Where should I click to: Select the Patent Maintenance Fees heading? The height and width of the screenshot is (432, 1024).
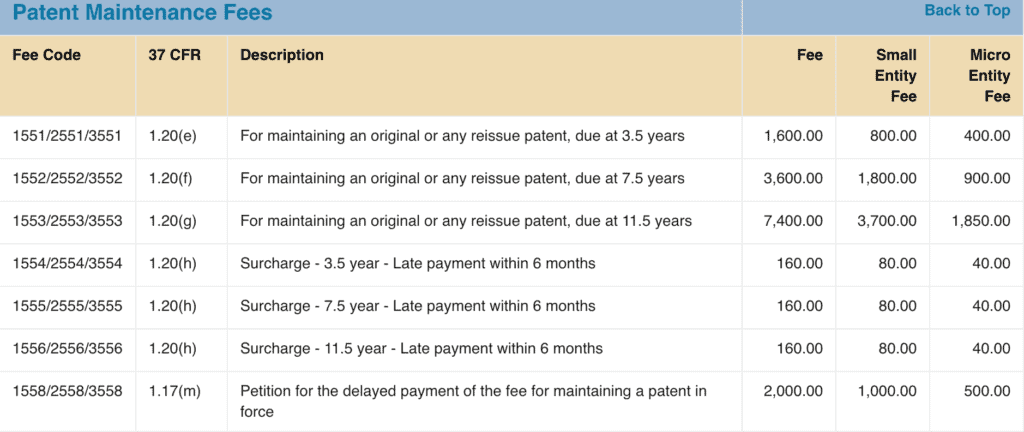coord(142,12)
